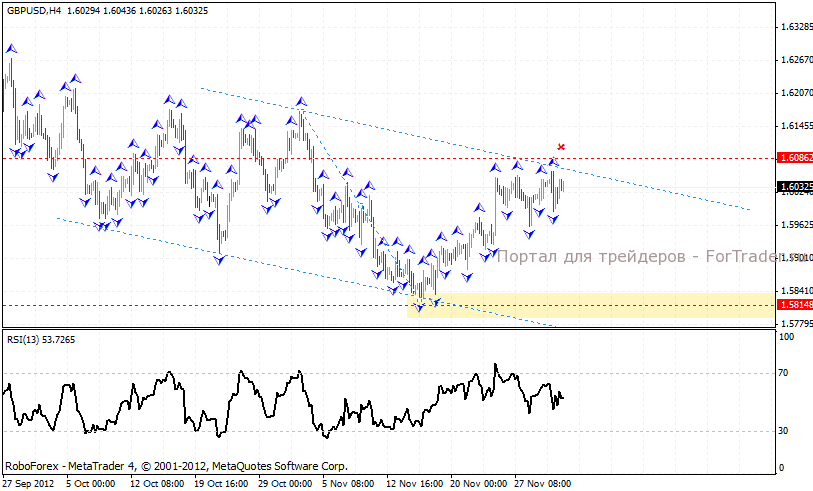813x491 pixels.
Task: Click the RSI 30 level on the scale
Action: tap(786, 431)
